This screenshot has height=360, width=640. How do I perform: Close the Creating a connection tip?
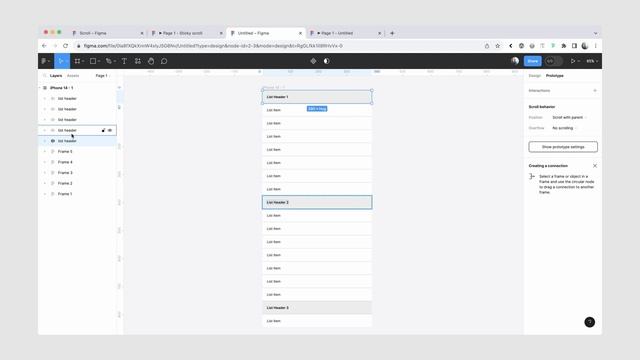(x=595, y=166)
